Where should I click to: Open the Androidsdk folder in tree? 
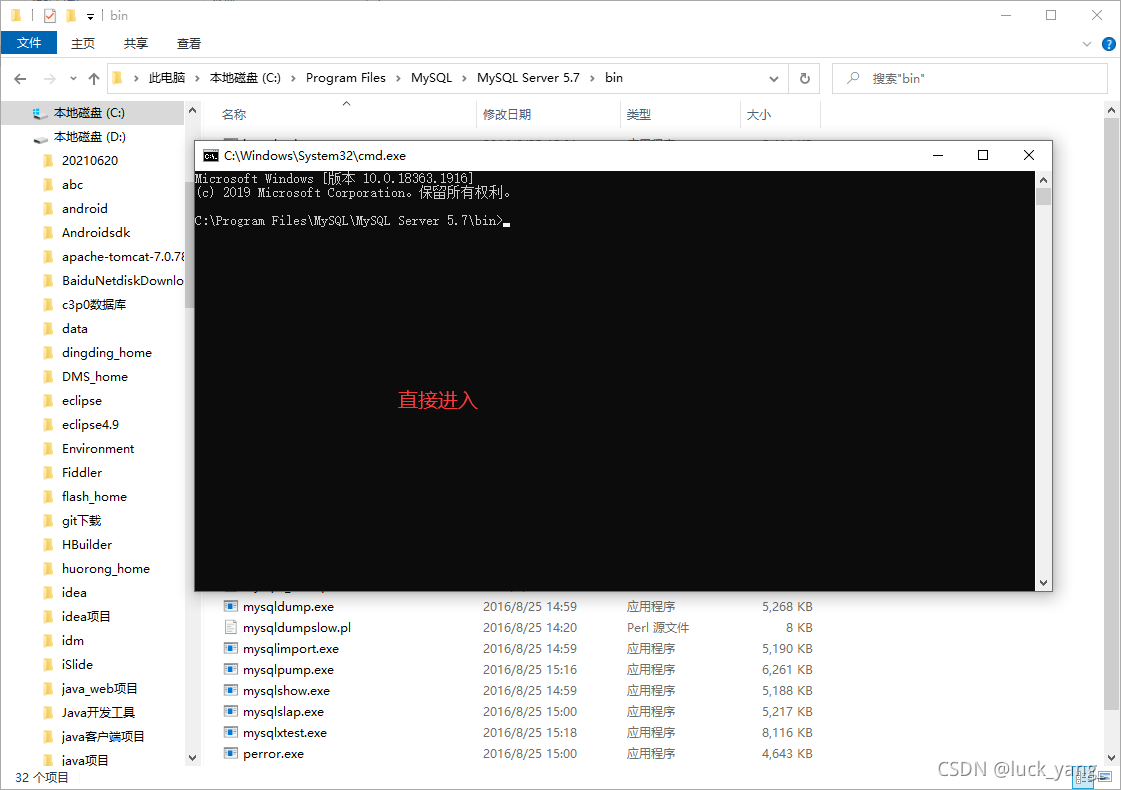point(96,233)
